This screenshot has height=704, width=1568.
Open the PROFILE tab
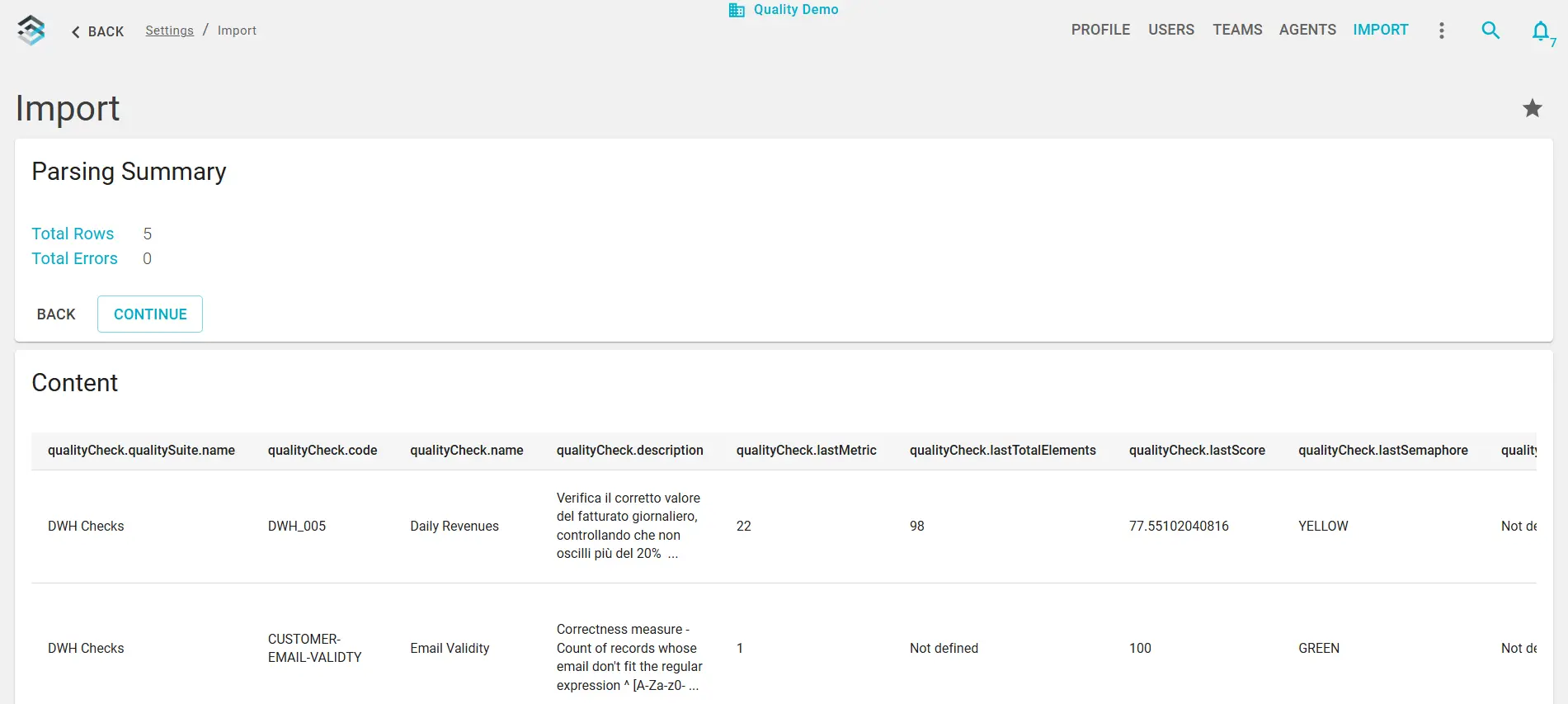click(x=1100, y=30)
